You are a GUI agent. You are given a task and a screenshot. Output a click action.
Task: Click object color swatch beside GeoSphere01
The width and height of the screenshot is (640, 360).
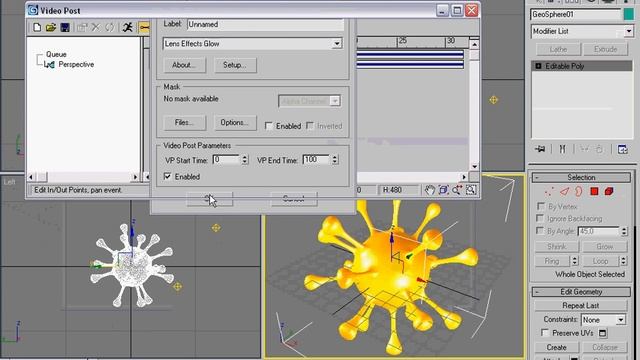629,14
